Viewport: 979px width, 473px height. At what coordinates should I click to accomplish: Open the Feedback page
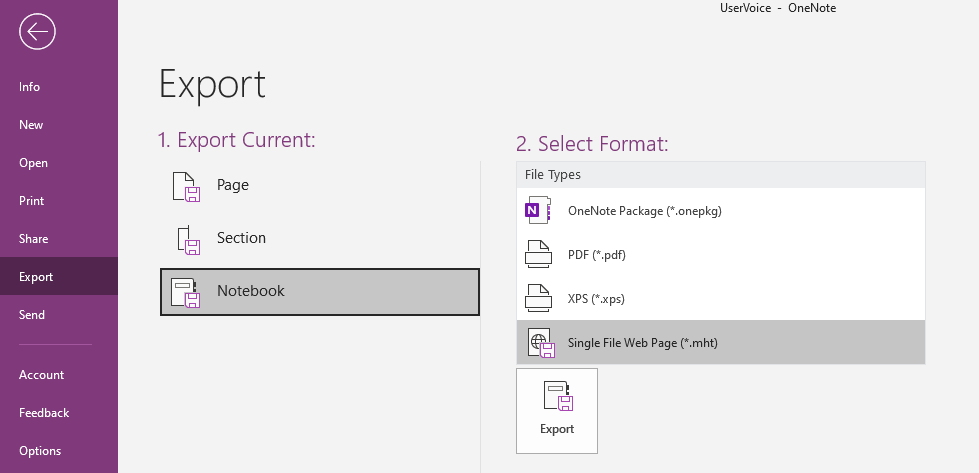tap(59, 413)
